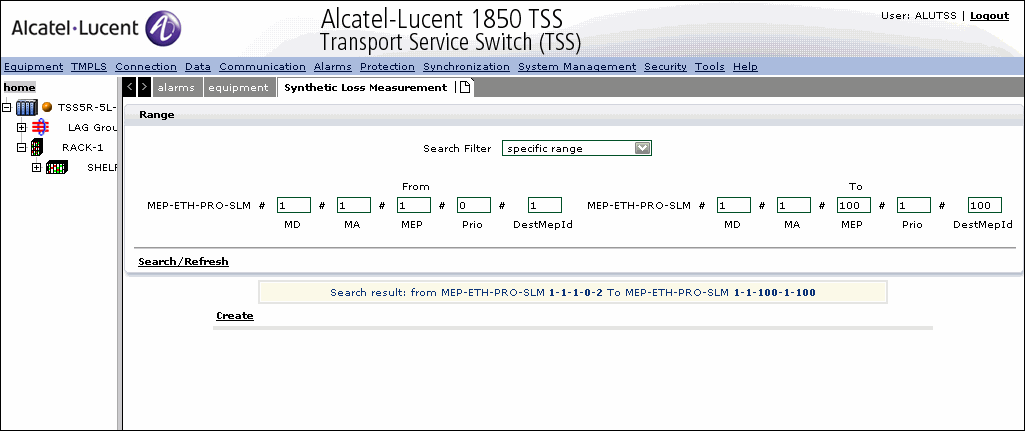The image size is (1025, 431).
Task: Open the Connection menu
Action: pyautogui.click(x=146, y=67)
